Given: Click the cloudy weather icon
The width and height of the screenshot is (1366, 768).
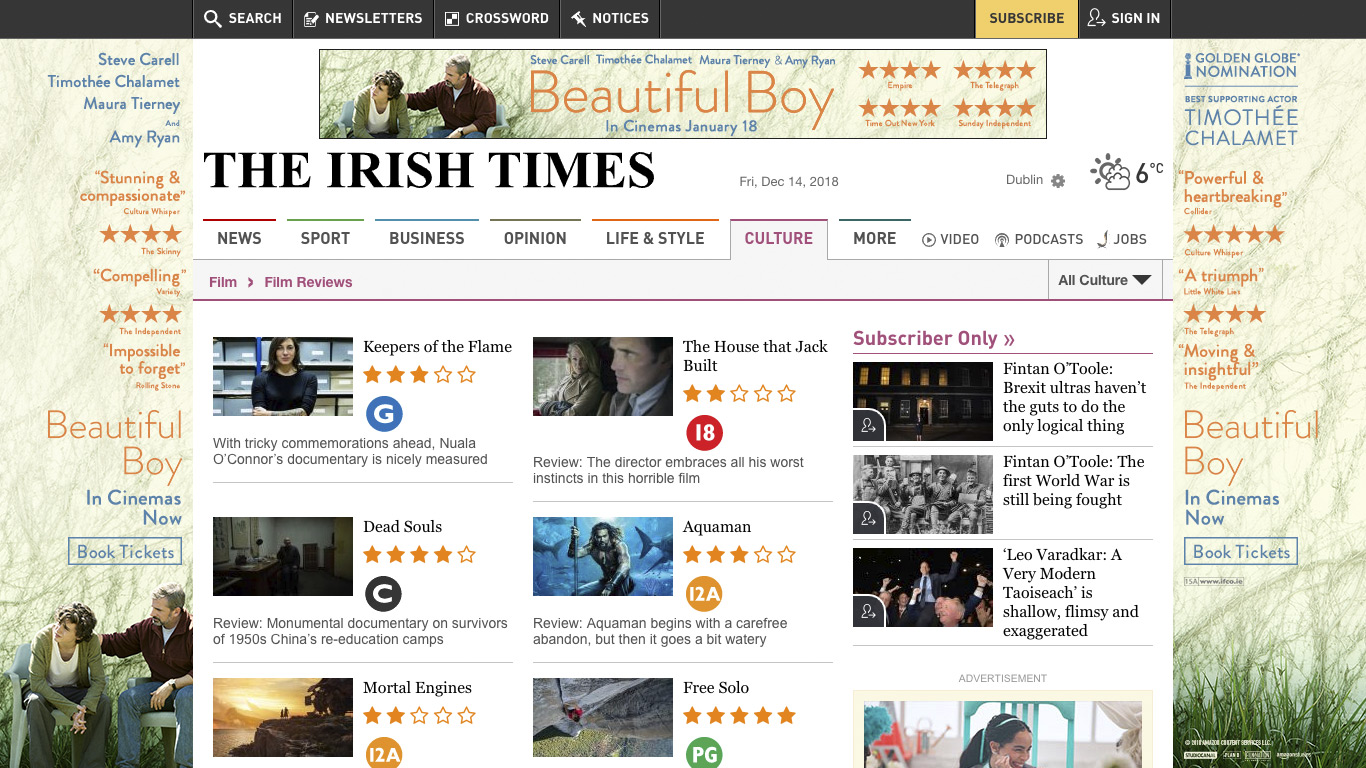Looking at the screenshot, I should pos(1110,172).
